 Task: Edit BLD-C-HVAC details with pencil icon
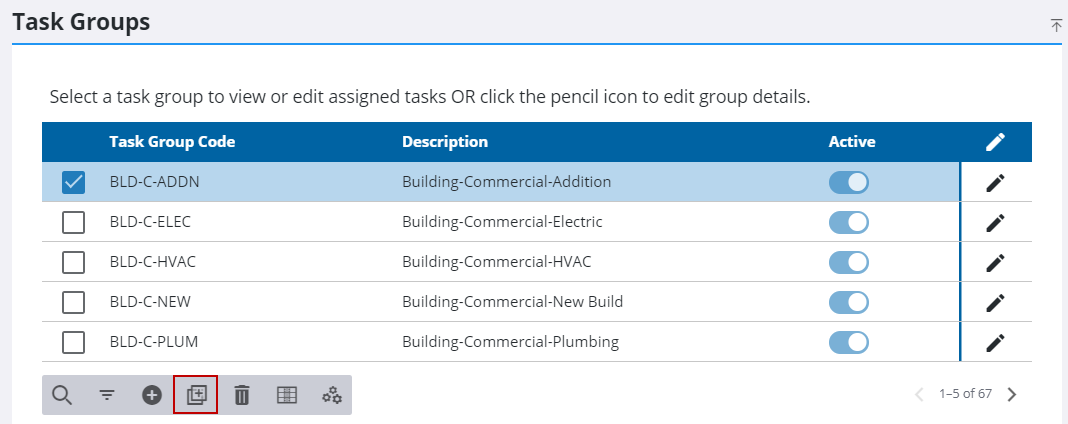tap(994, 262)
